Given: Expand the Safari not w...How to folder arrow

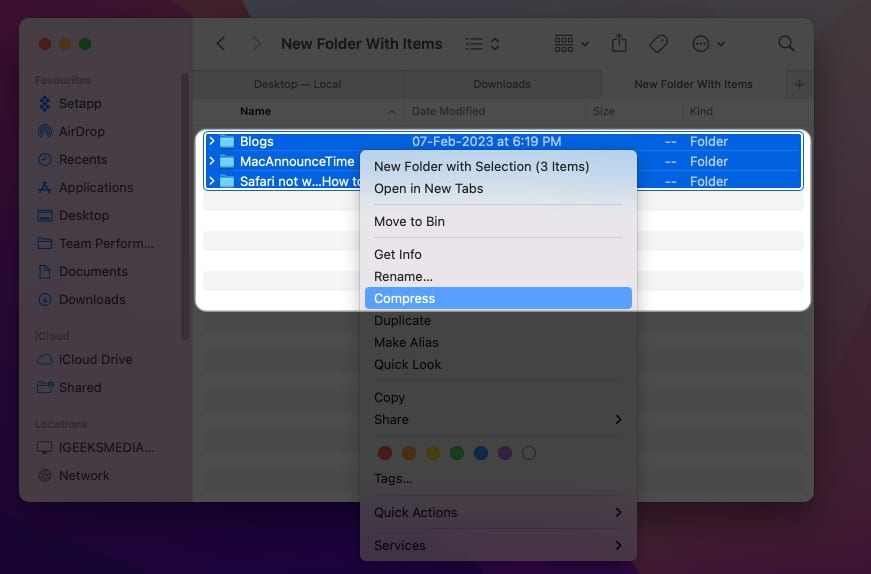Looking at the screenshot, I should pos(212,181).
